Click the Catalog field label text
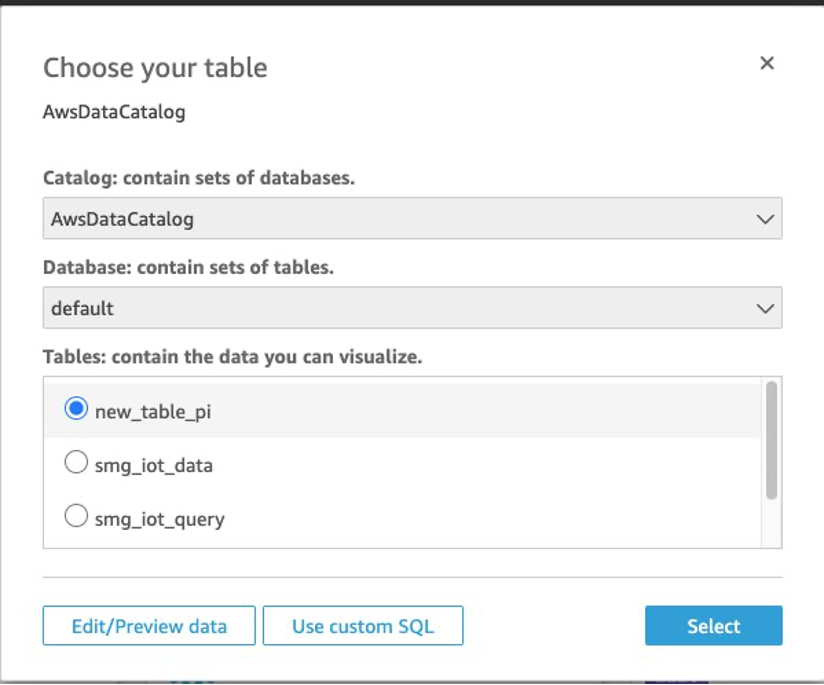 click(x=199, y=178)
